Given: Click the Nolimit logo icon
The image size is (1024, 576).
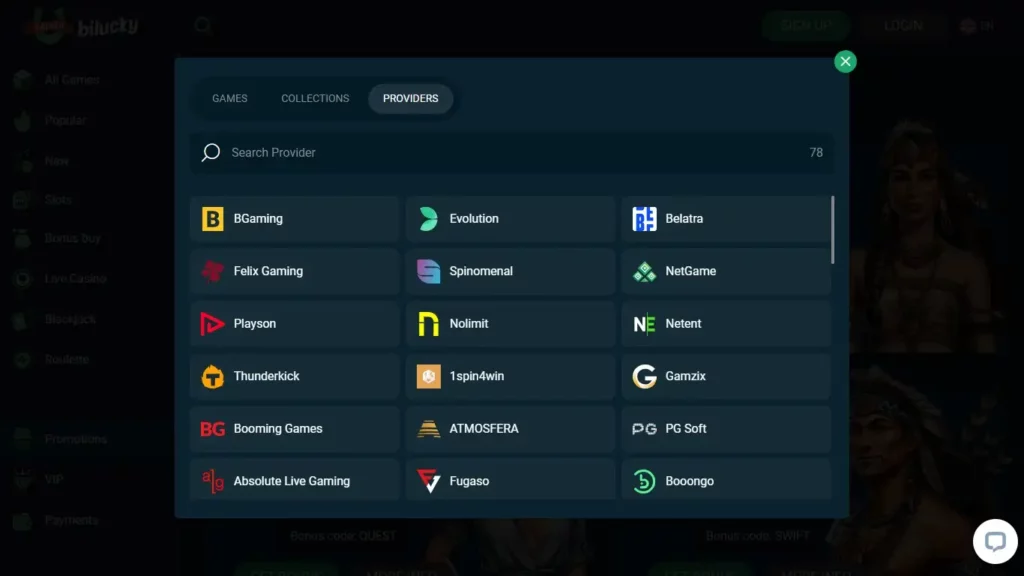Looking at the screenshot, I should 428,324.
